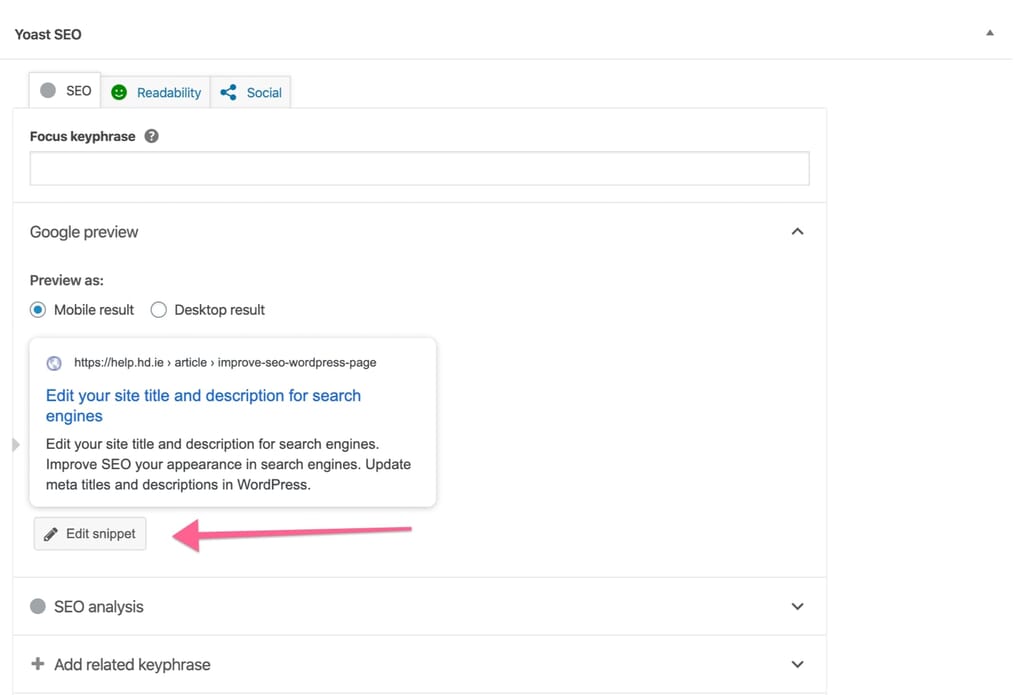Screen dimensions: 1024x695
Task: Expand the Add related keyphrase chevron
Action: click(x=797, y=664)
